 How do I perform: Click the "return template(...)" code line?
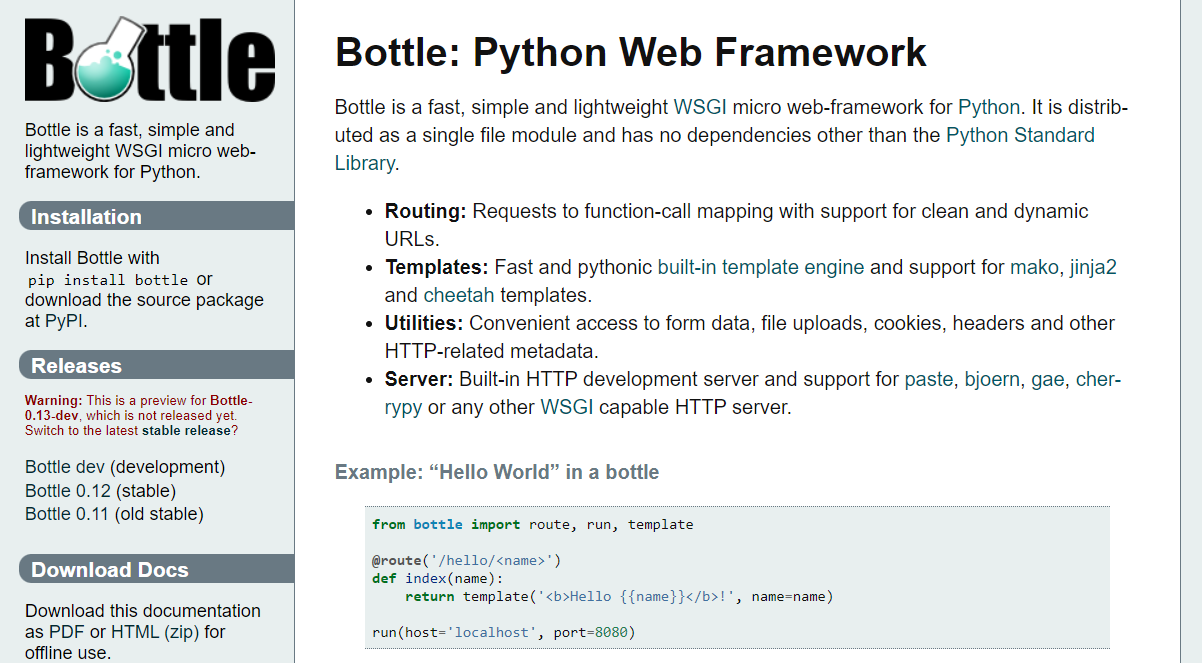(619, 596)
